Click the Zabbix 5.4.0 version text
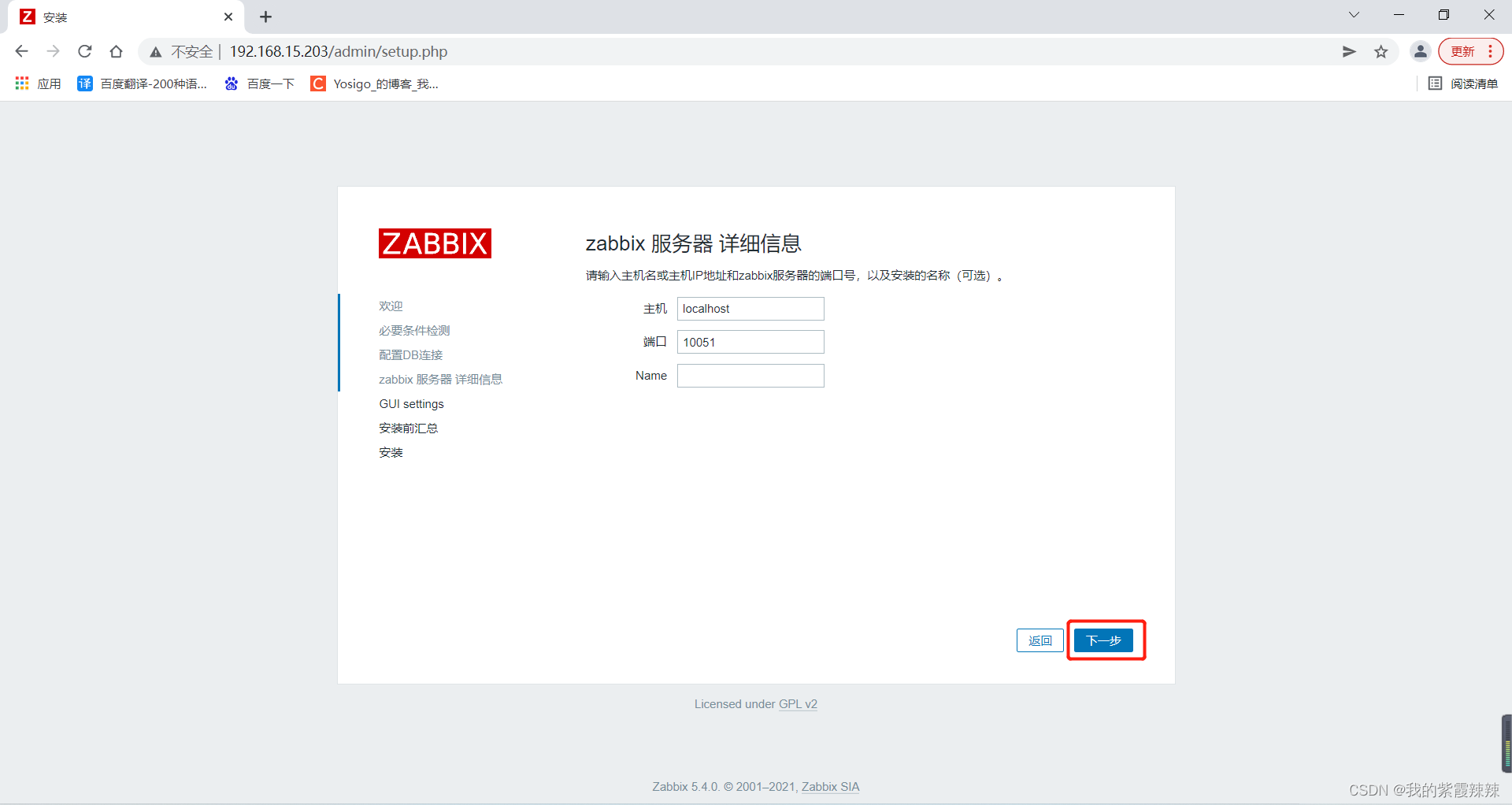The image size is (1512, 805). [685, 787]
